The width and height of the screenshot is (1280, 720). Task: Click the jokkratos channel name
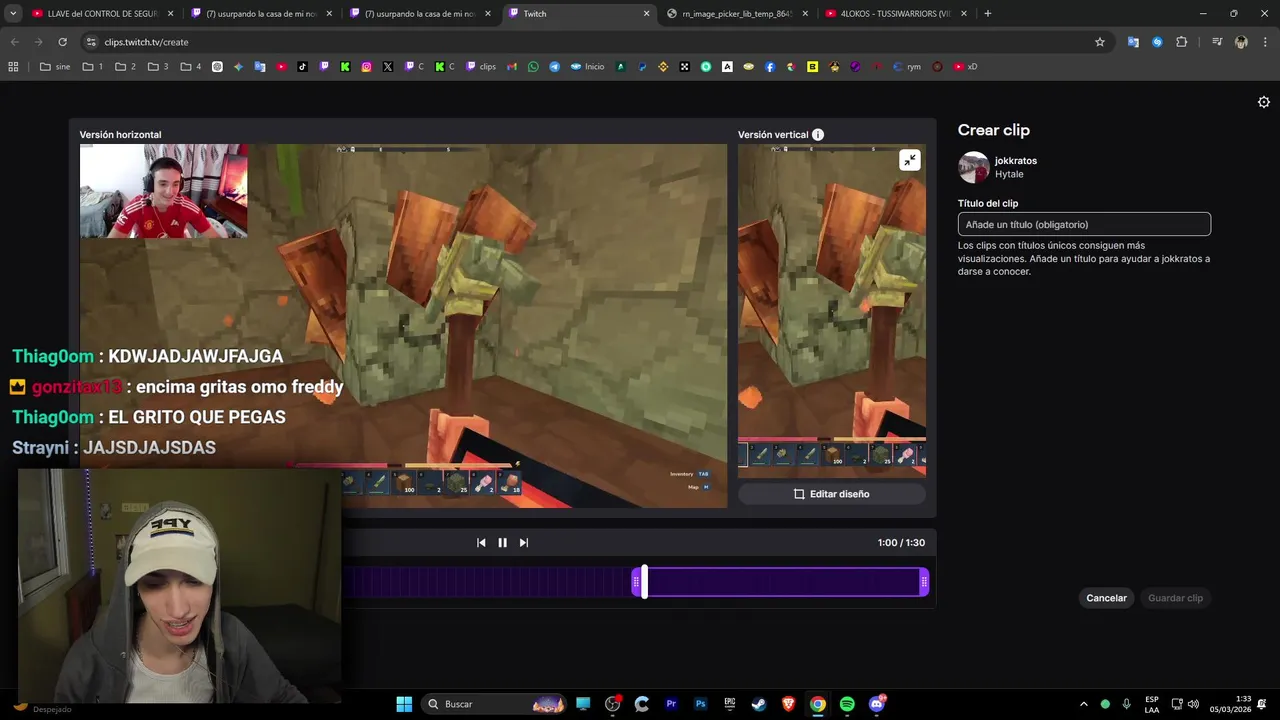point(1015,161)
